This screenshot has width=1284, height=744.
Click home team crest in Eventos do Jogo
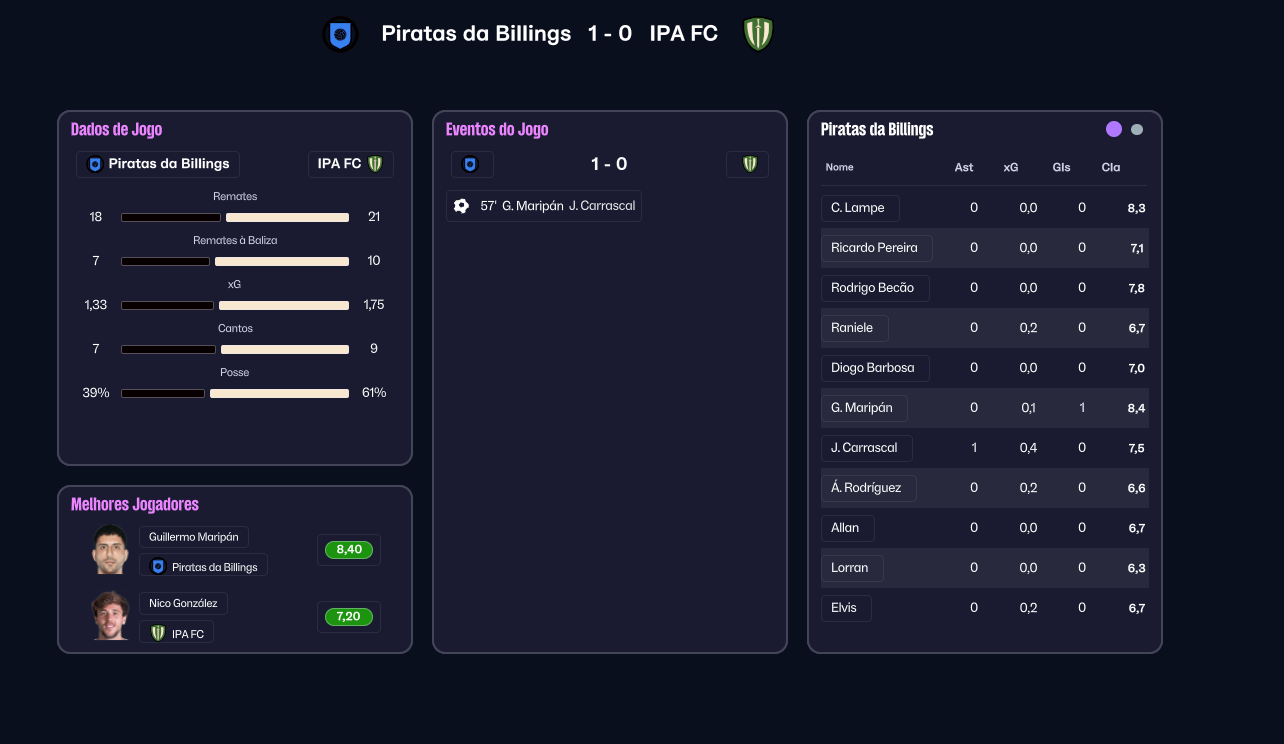(470, 164)
